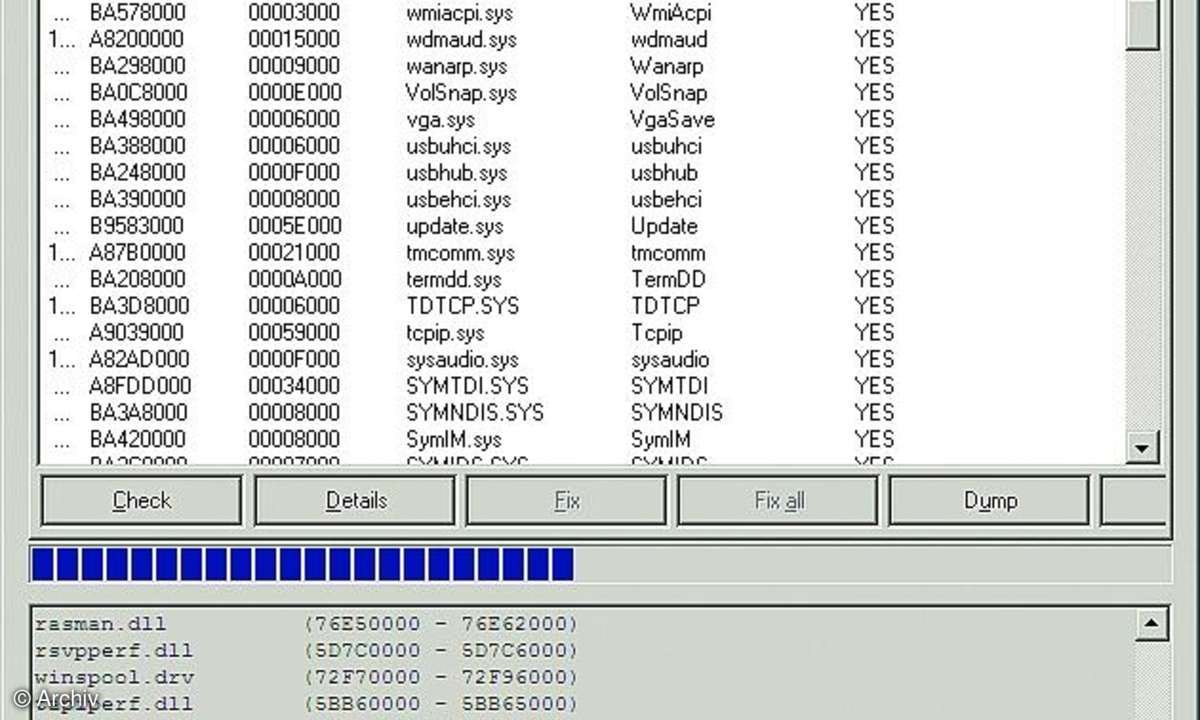Click the rasman.dll log entry

click(100, 624)
